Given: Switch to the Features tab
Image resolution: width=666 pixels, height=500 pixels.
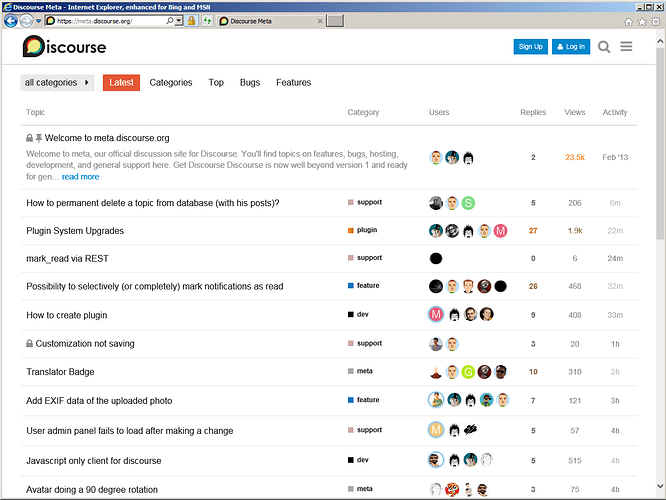Looking at the screenshot, I should 293,82.
